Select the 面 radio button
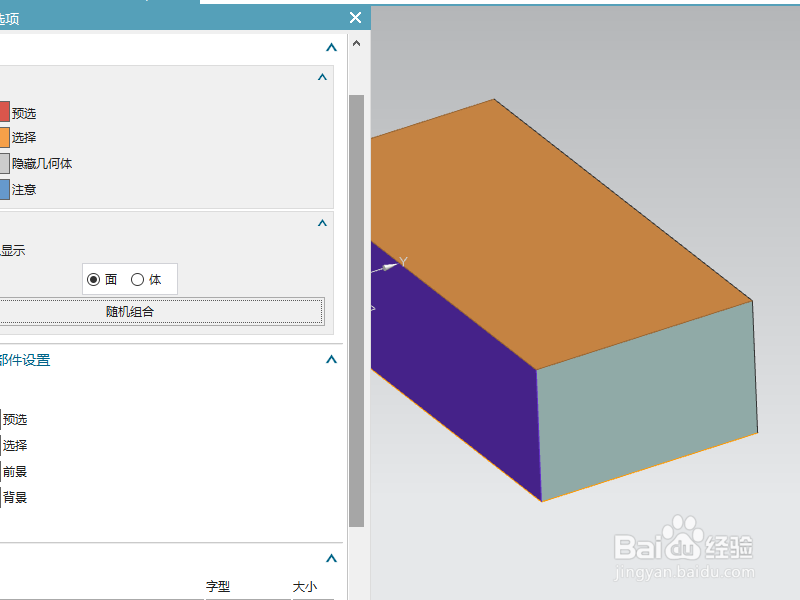Screen dimensions: 800x600 tap(93, 280)
